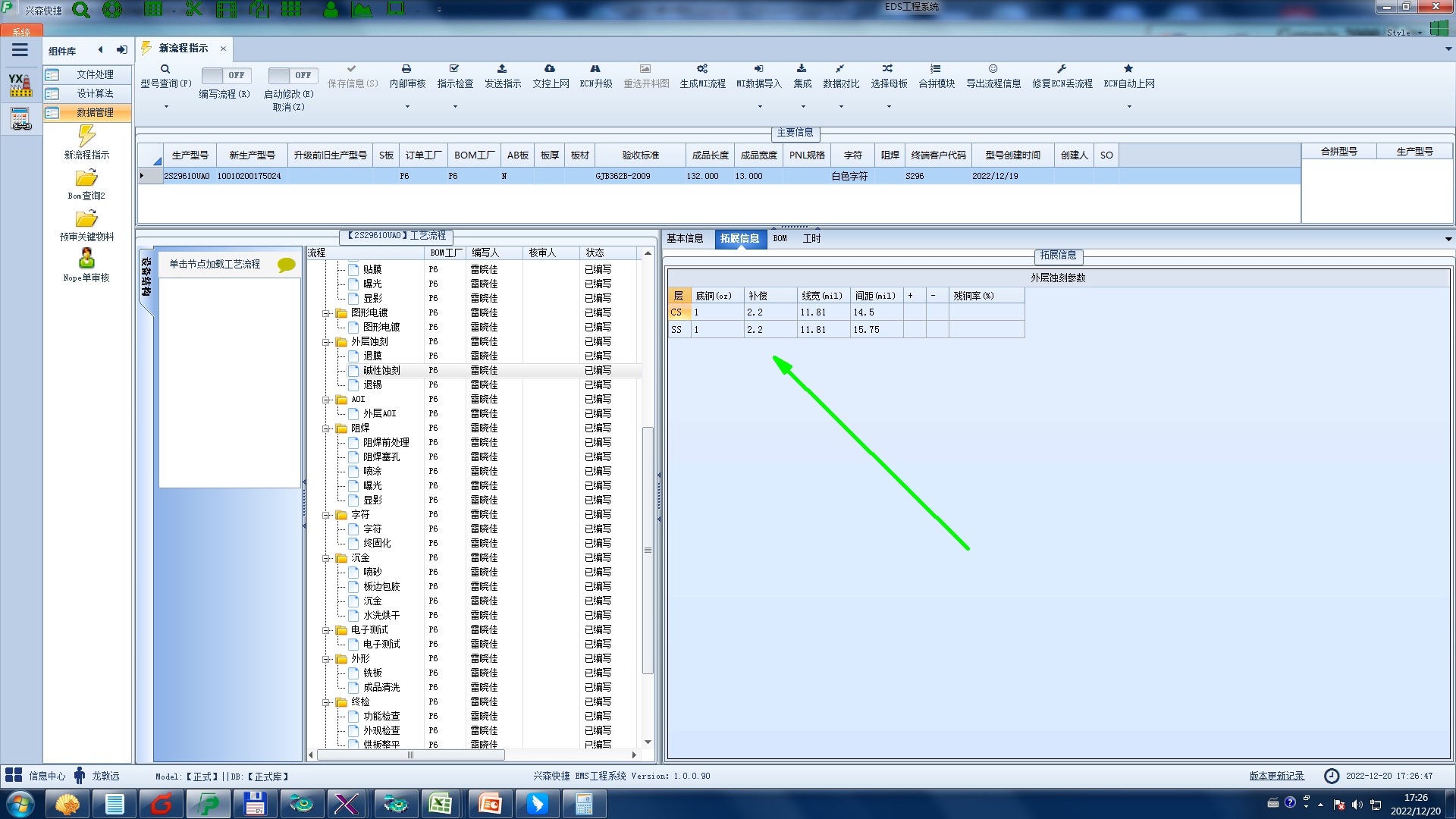The height and width of the screenshot is (819, 1456).
Task: Switch to the BOM tab
Action: coord(780,238)
